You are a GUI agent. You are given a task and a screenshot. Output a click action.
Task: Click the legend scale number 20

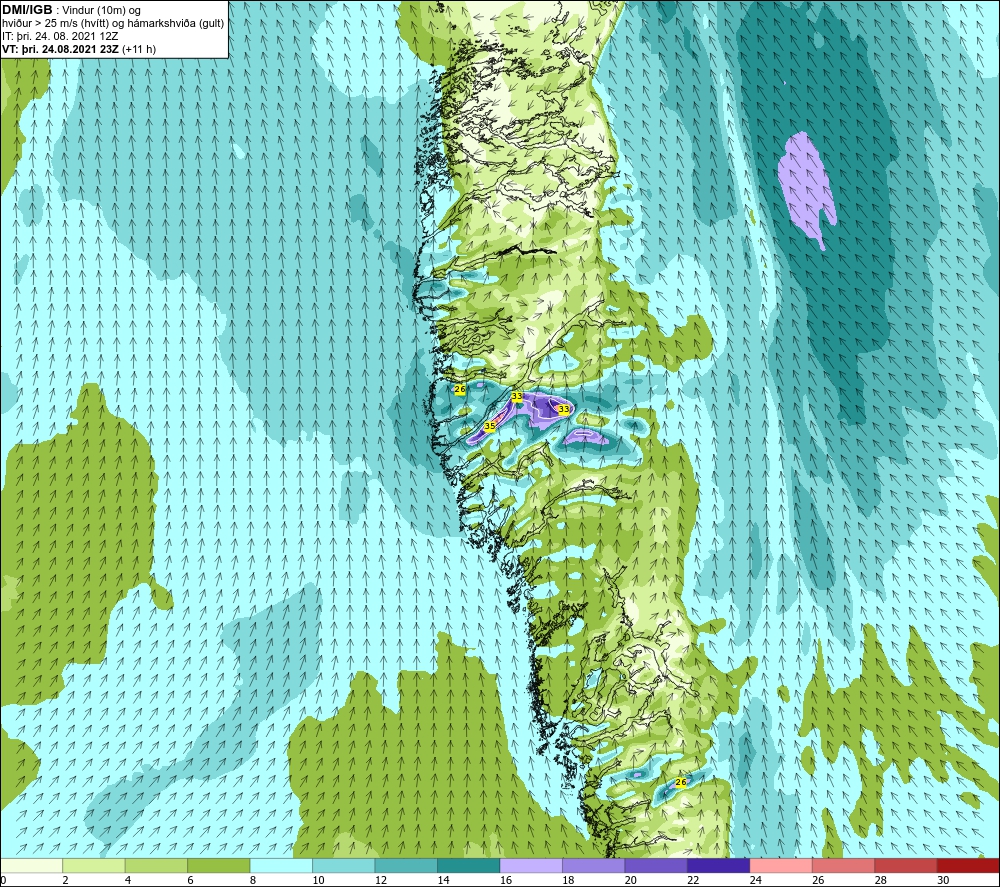point(631,880)
